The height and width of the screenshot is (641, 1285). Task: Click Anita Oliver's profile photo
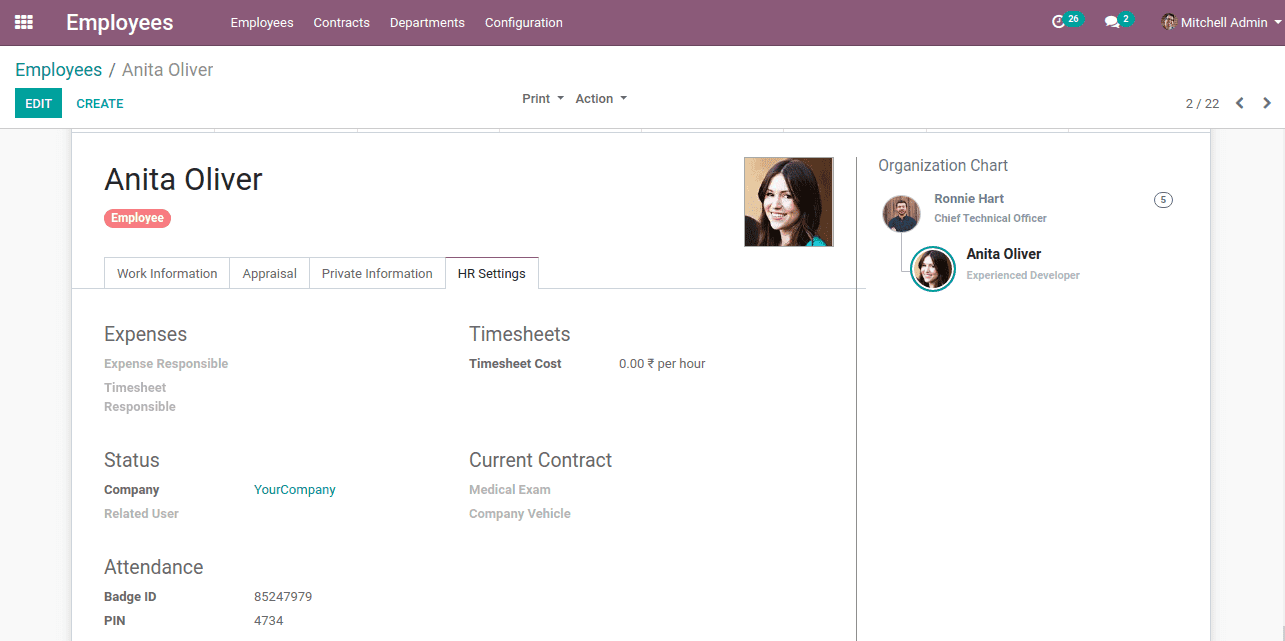click(x=788, y=202)
